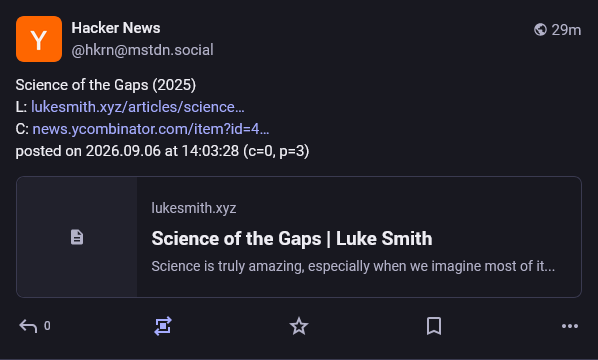Viewport: 598px width, 360px height.
Task: Click the public visibility globe icon
Action: coord(540,30)
